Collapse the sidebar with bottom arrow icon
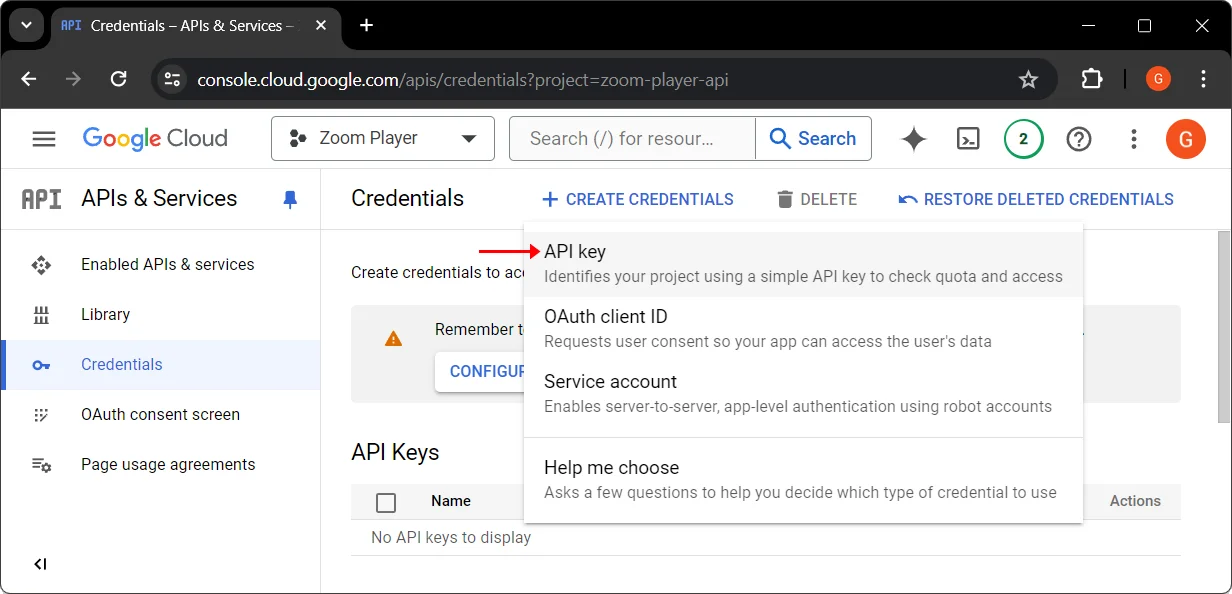1232x594 pixels. (x=40, y=564)
